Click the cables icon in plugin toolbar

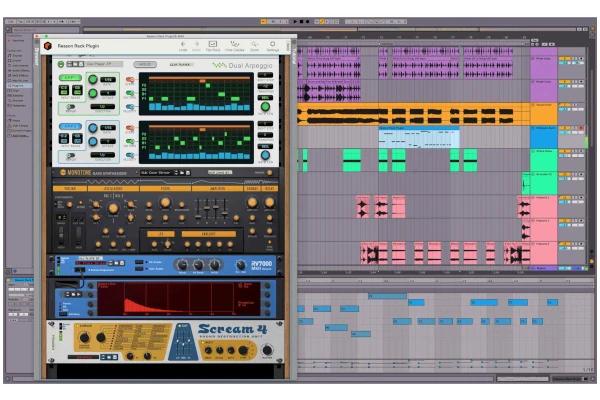point(235,44)
